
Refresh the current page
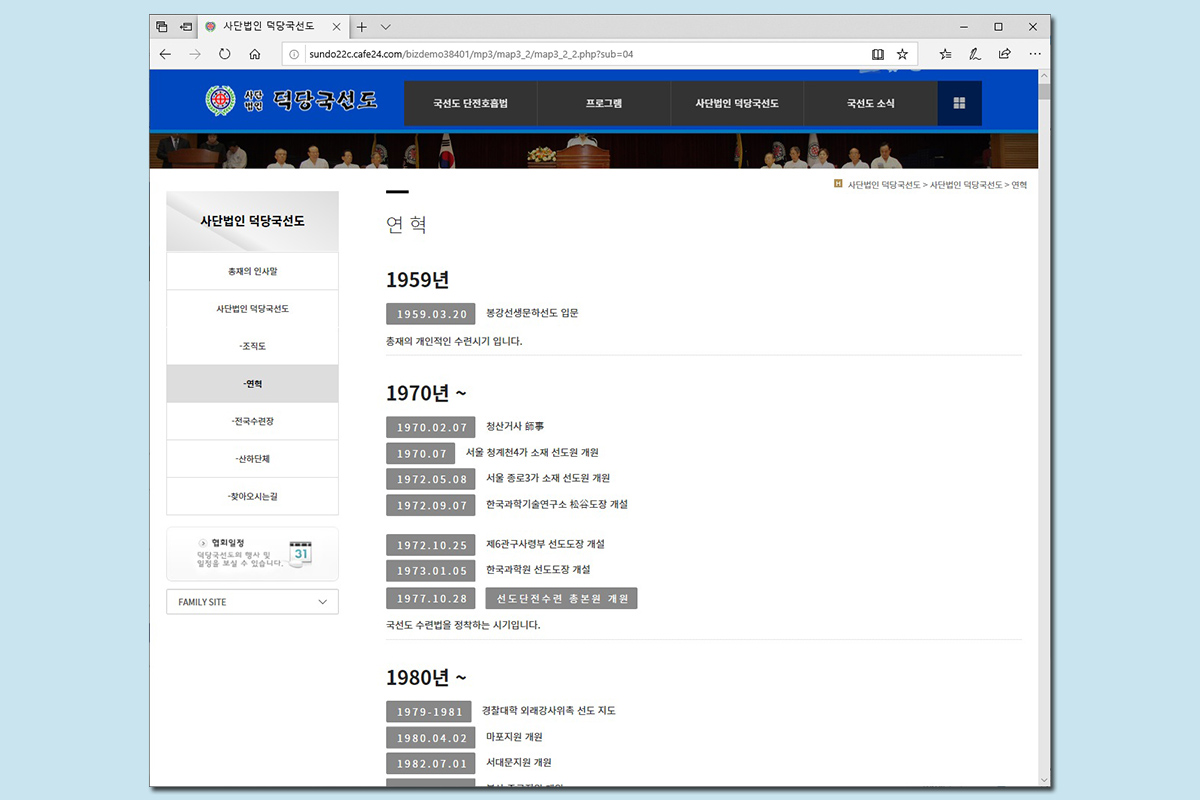pos(225,54)
